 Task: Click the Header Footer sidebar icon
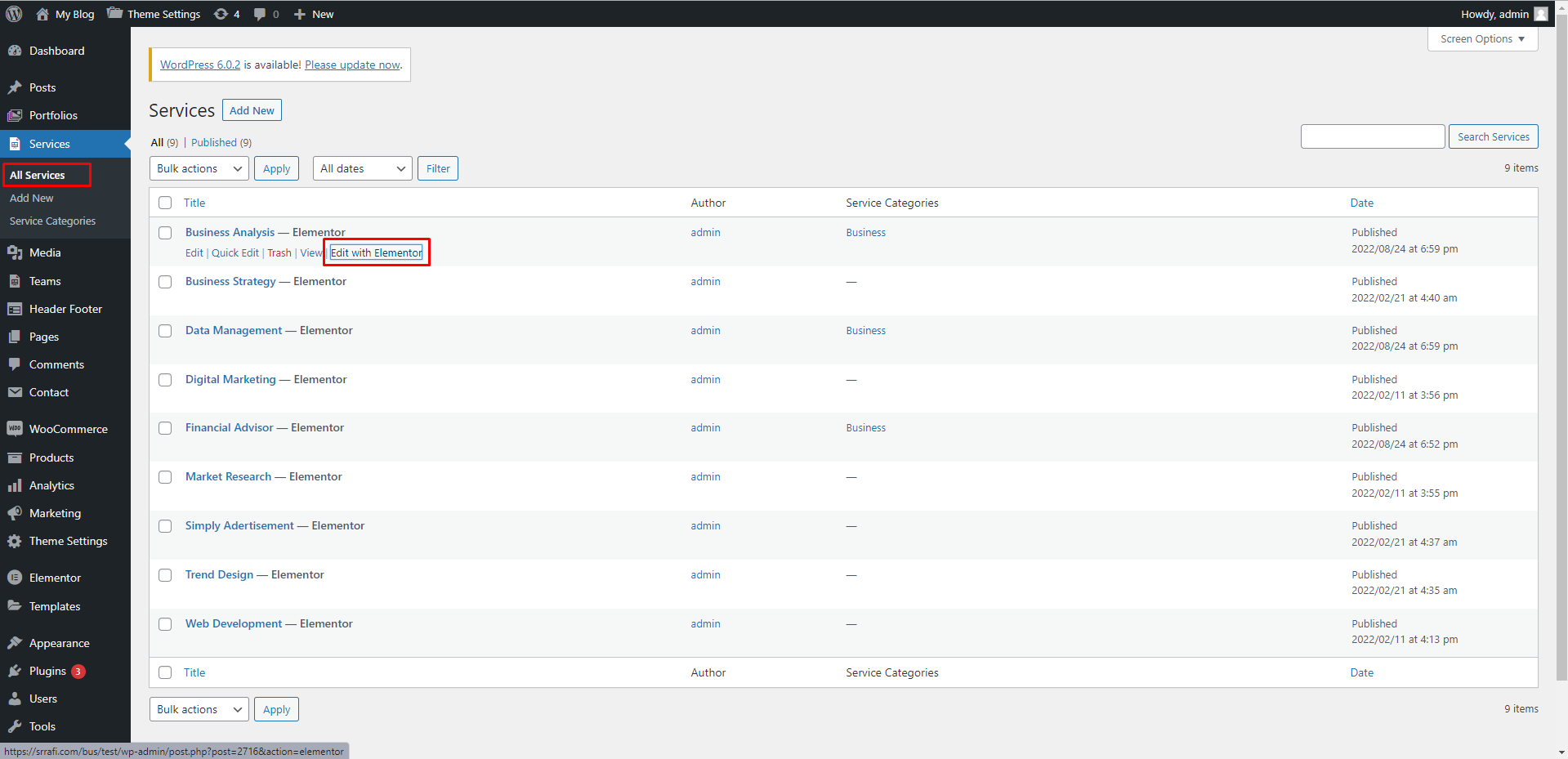click(x=15, y=309)
